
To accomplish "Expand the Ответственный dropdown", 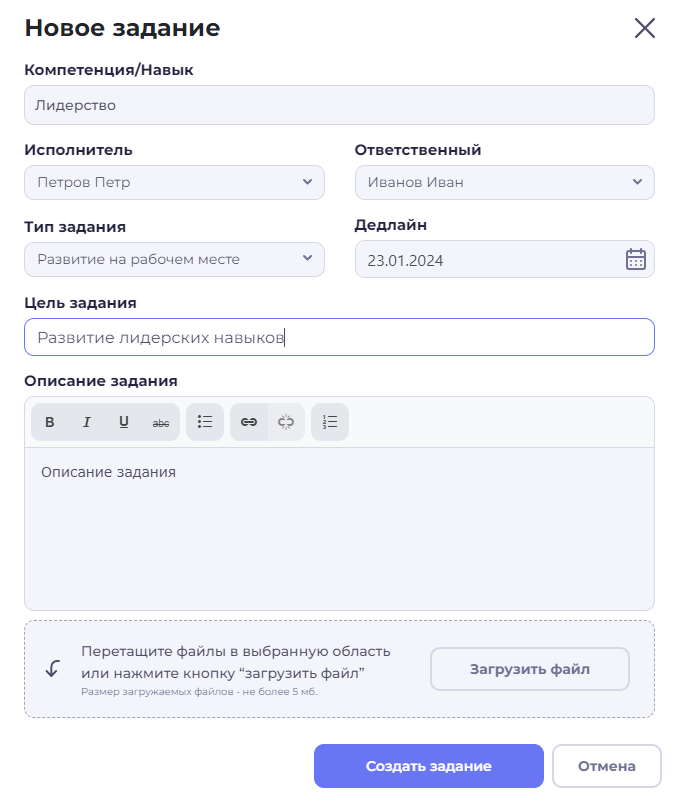I will (504, 183).
